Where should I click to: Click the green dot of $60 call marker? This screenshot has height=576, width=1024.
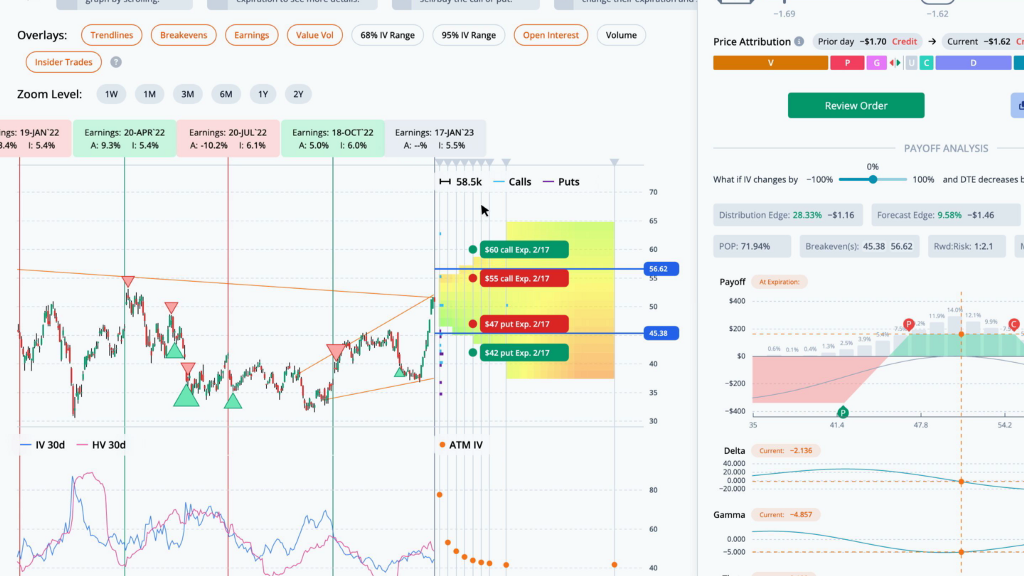(x=473, y=249)
